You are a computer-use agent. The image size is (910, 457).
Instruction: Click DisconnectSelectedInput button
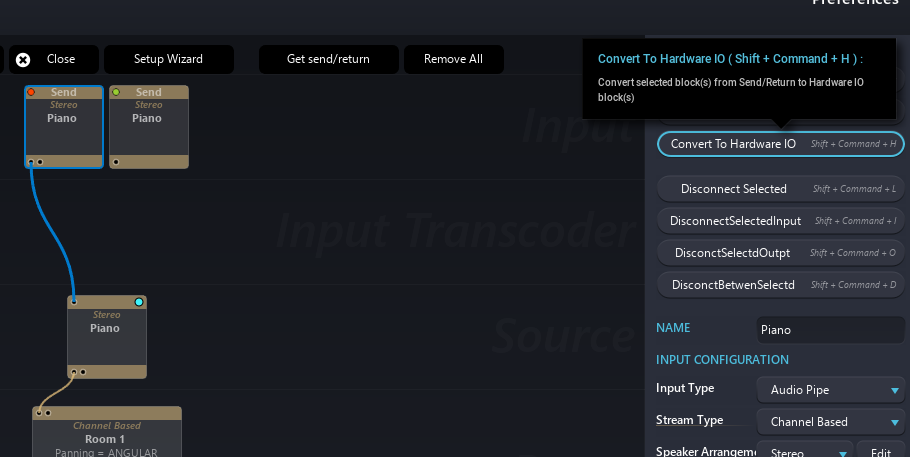780,221
